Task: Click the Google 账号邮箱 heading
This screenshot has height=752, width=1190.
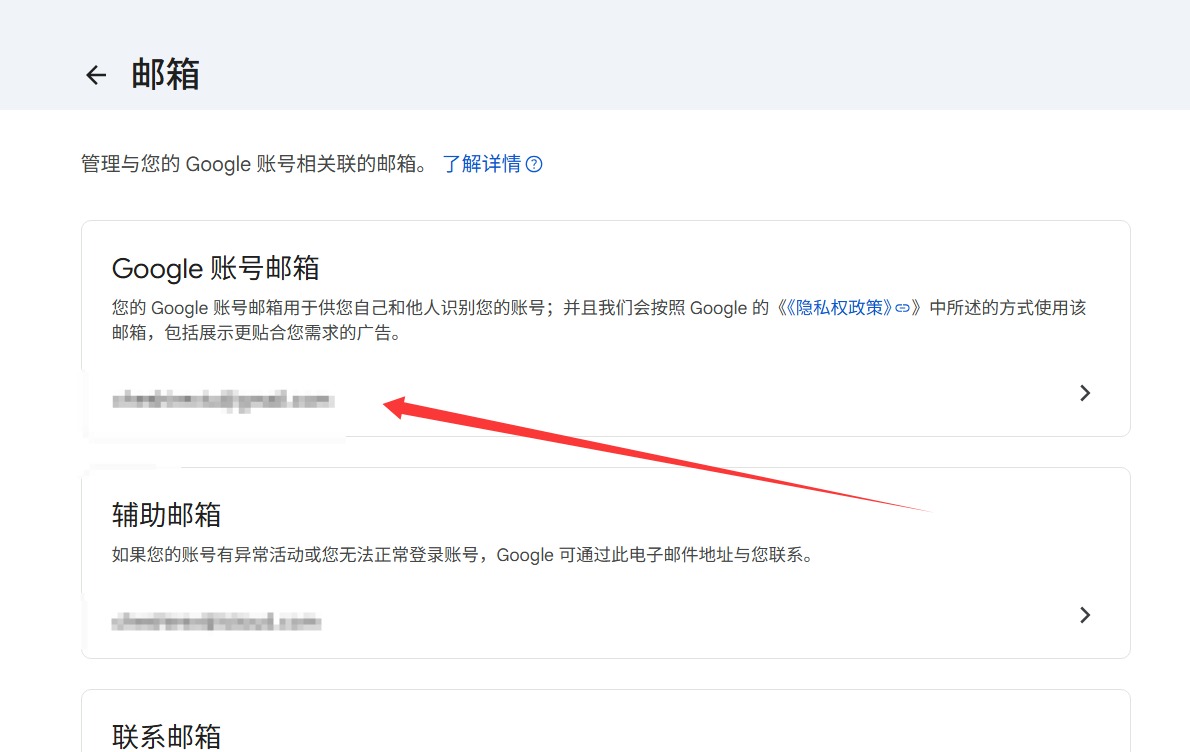Action: [216, 268]
